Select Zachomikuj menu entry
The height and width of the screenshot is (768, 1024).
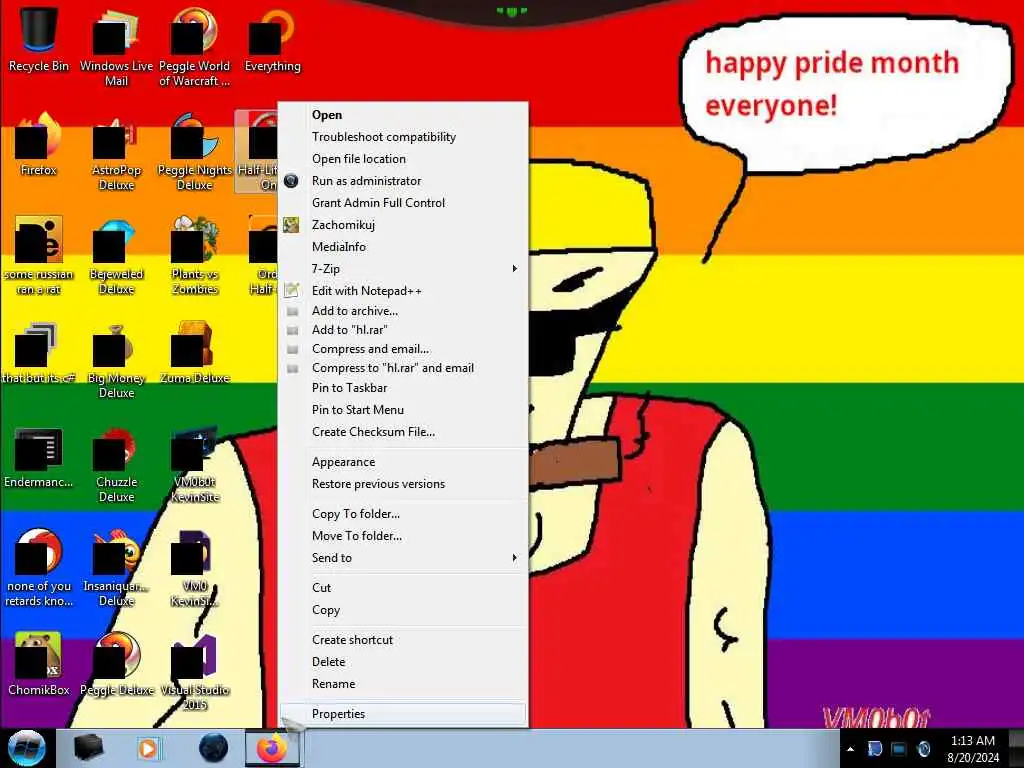click(x=403, y=225)
